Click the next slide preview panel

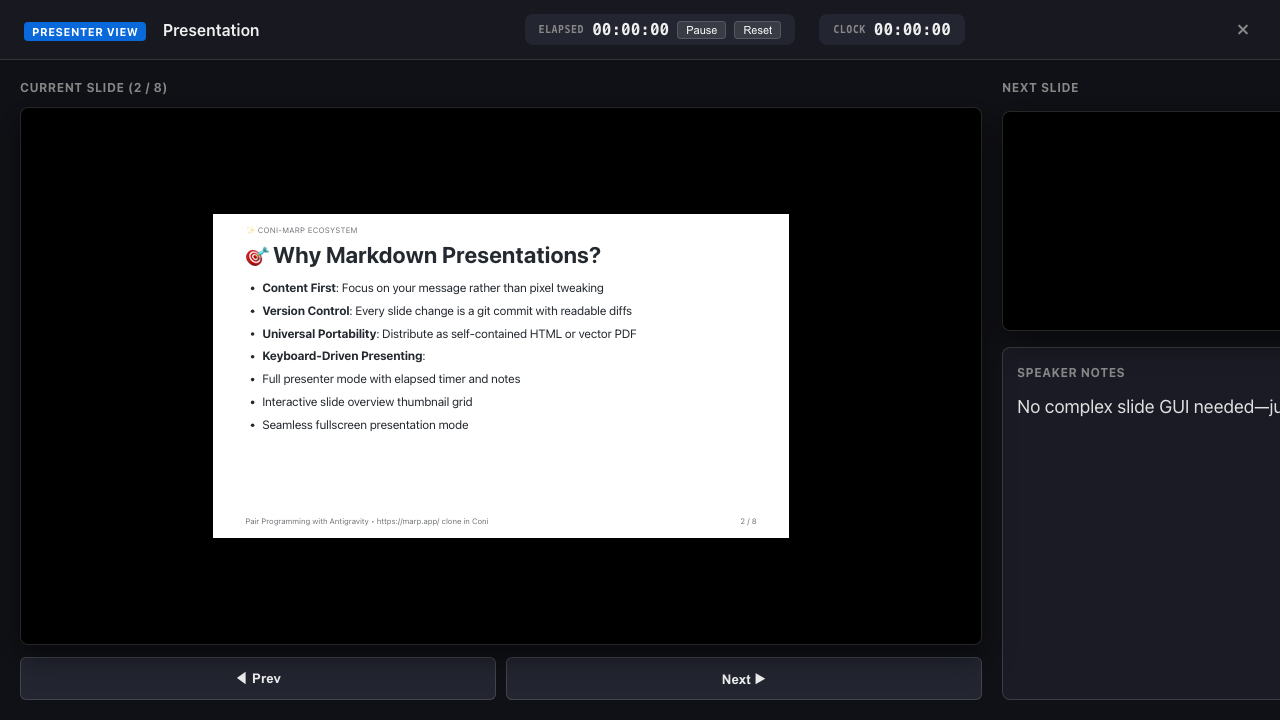click(1141, 220)
